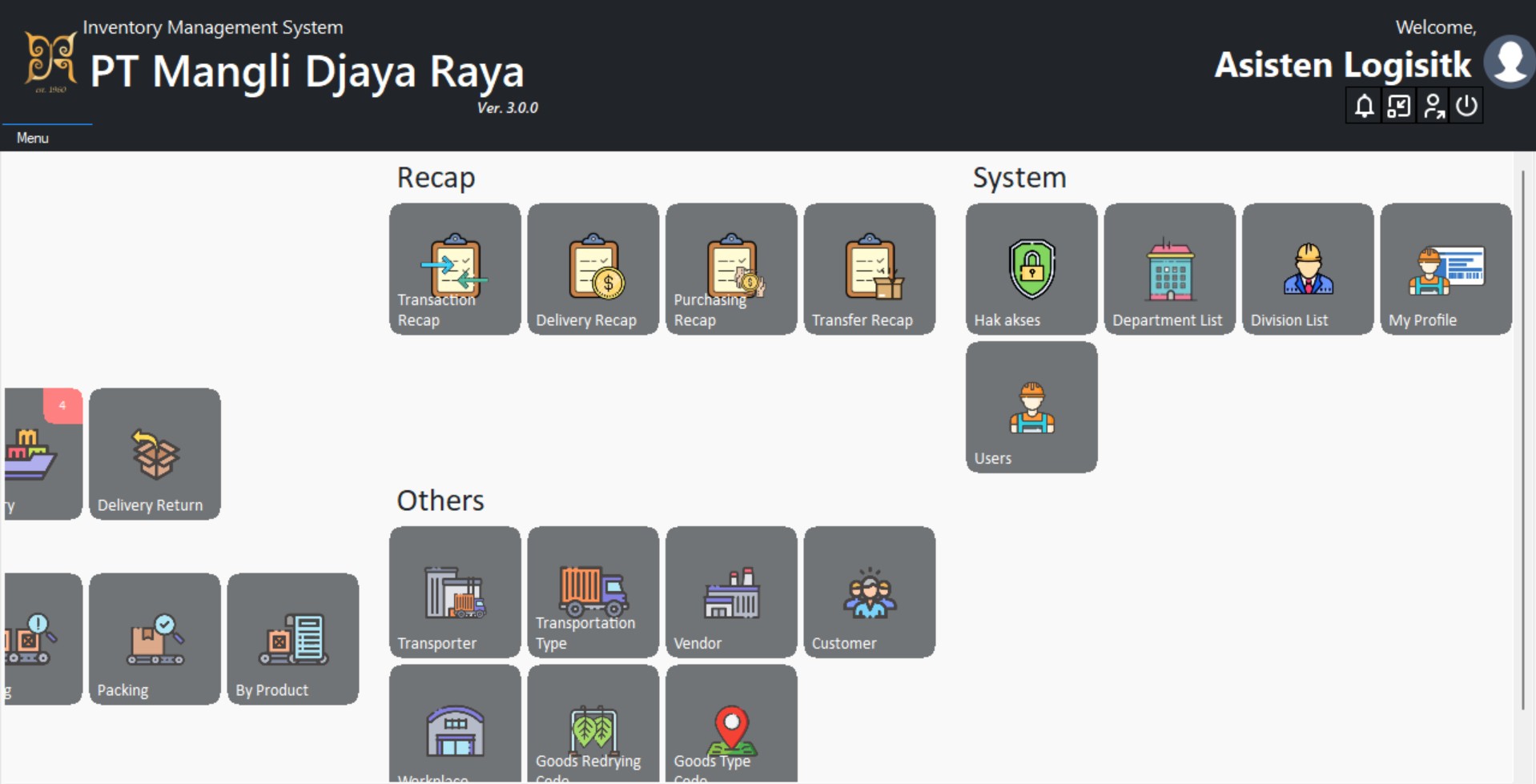Open the Goods Type Code tile

click(x=731, y=724)
